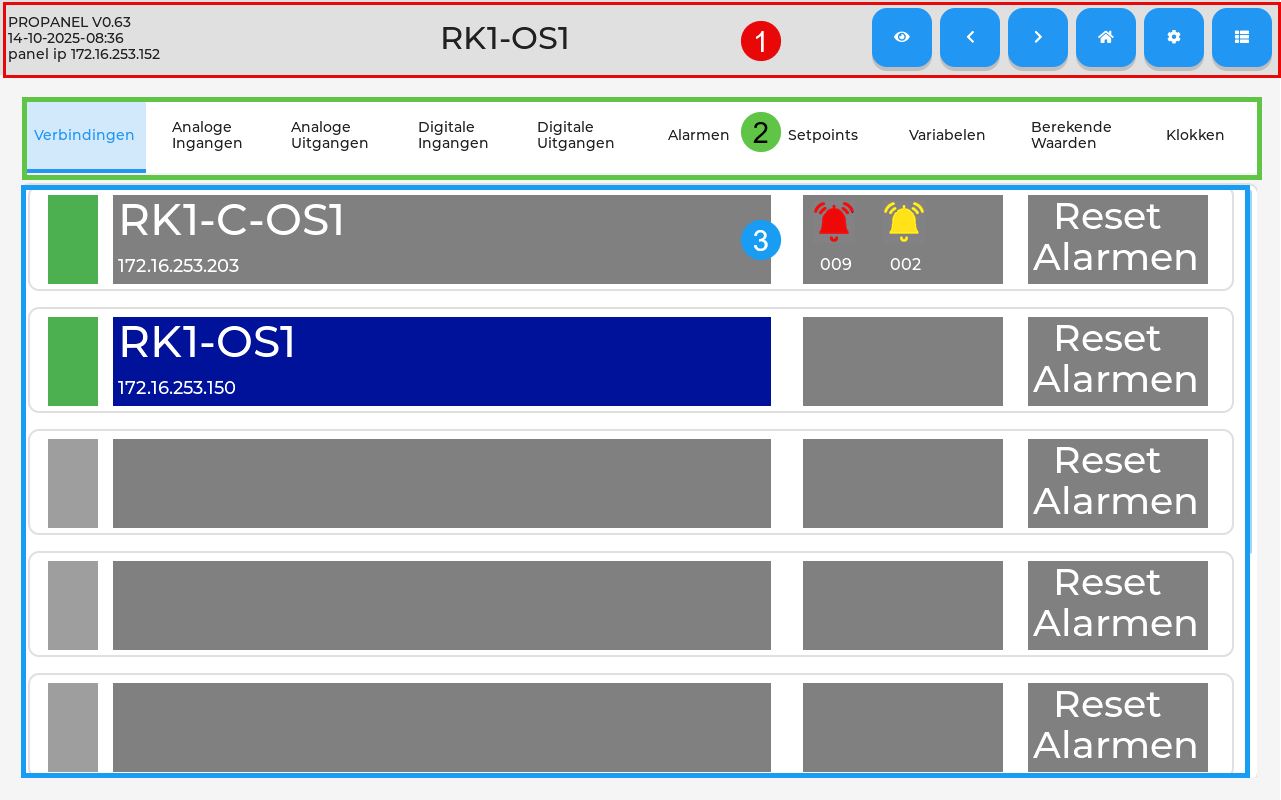Image resolution: width=1281 pixels, height=800 pixels.
Task: Select the blue RK1-OS1 connection entry
Action: pyautogui.click(x=442, y=361)
